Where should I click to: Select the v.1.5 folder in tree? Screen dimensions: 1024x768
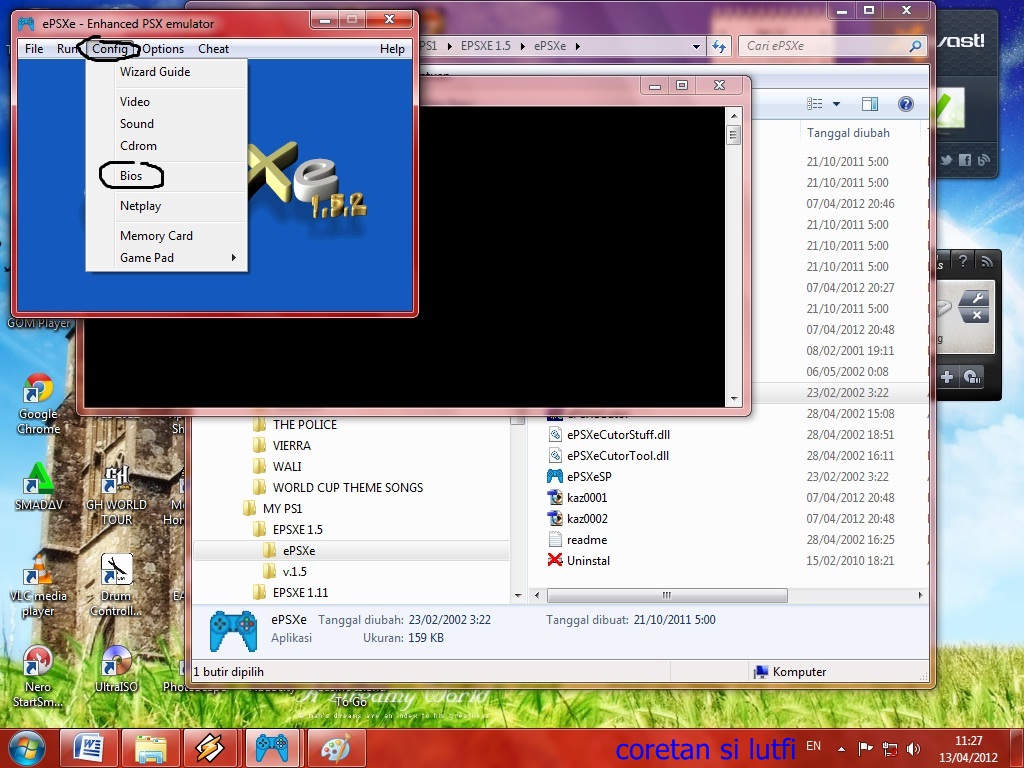click(x=294, y=571)
